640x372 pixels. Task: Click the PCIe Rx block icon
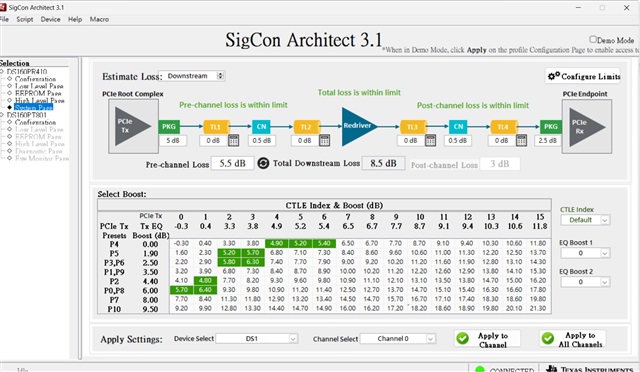(x=587, y=126)
